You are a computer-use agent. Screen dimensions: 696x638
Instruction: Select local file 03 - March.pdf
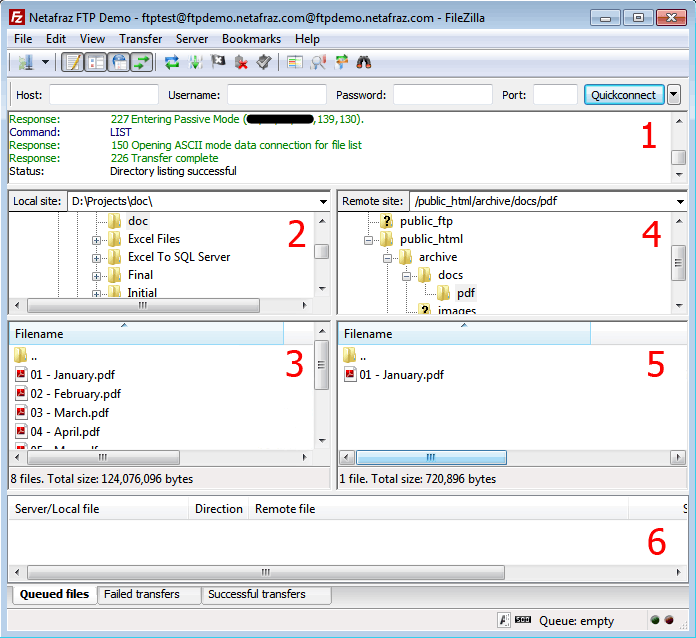[62, 413]
